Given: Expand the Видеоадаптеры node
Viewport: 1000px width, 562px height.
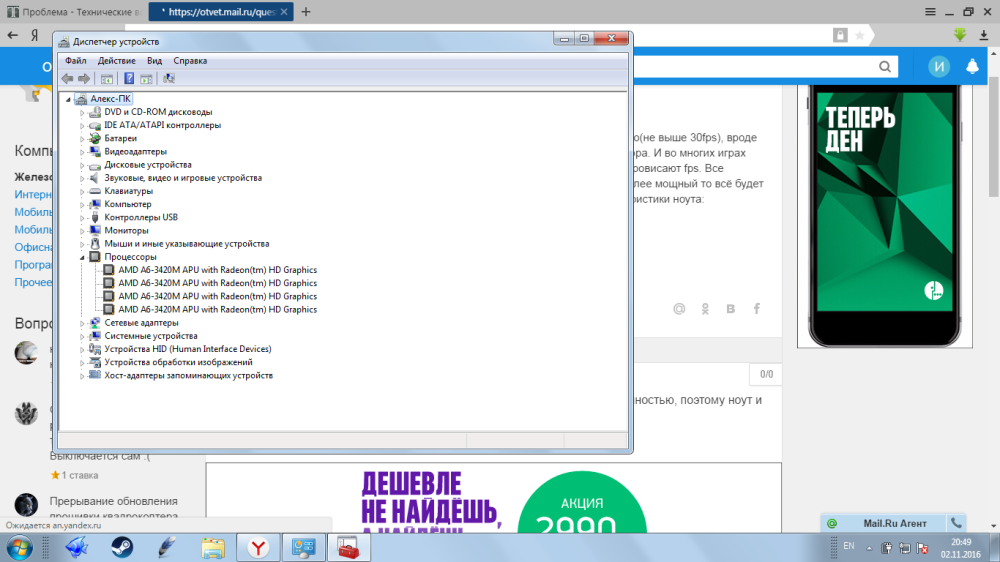Looking at the screenshot, I should (82, 152).
